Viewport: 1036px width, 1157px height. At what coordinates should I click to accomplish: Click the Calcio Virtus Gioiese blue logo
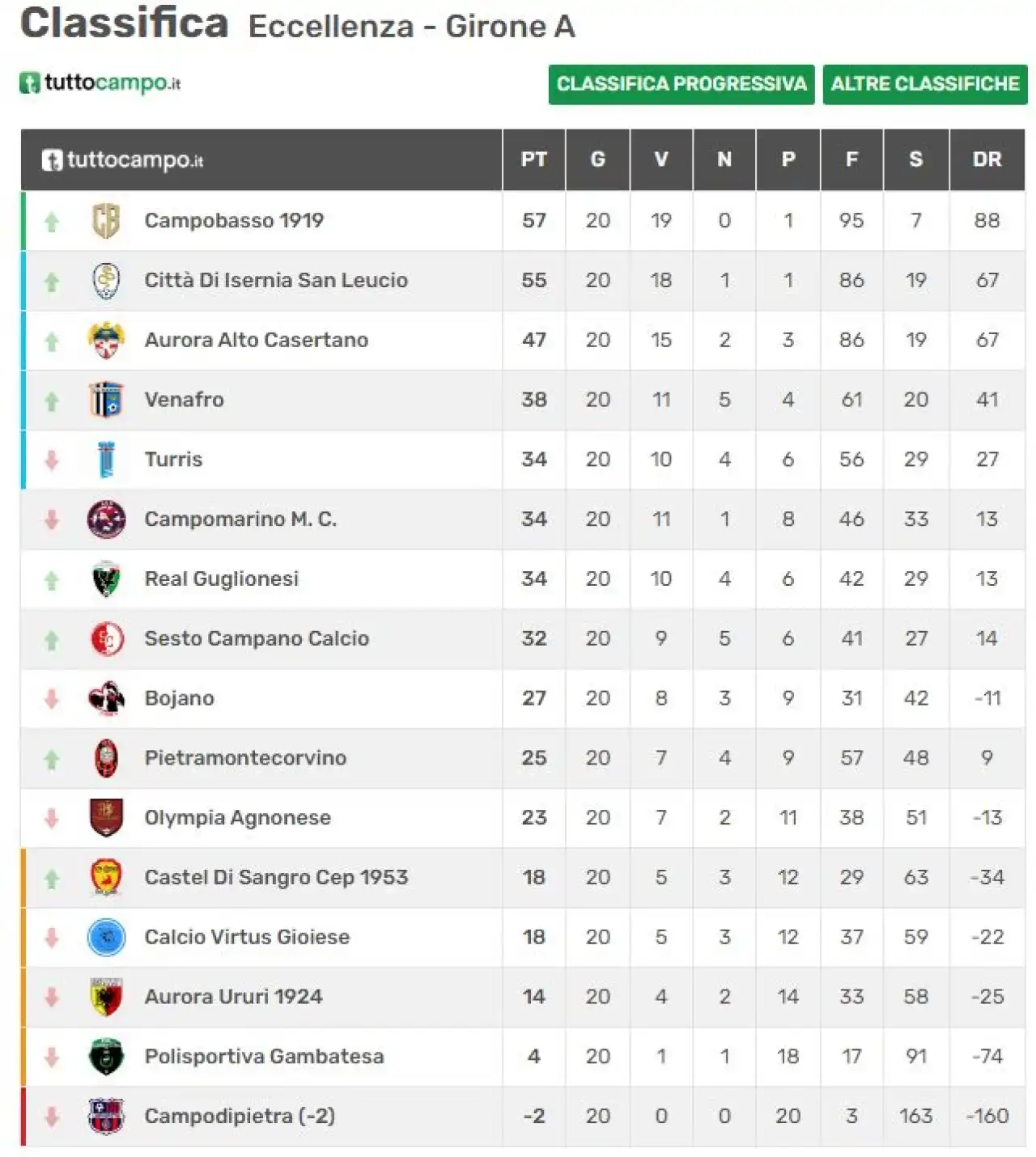point(106,937)
